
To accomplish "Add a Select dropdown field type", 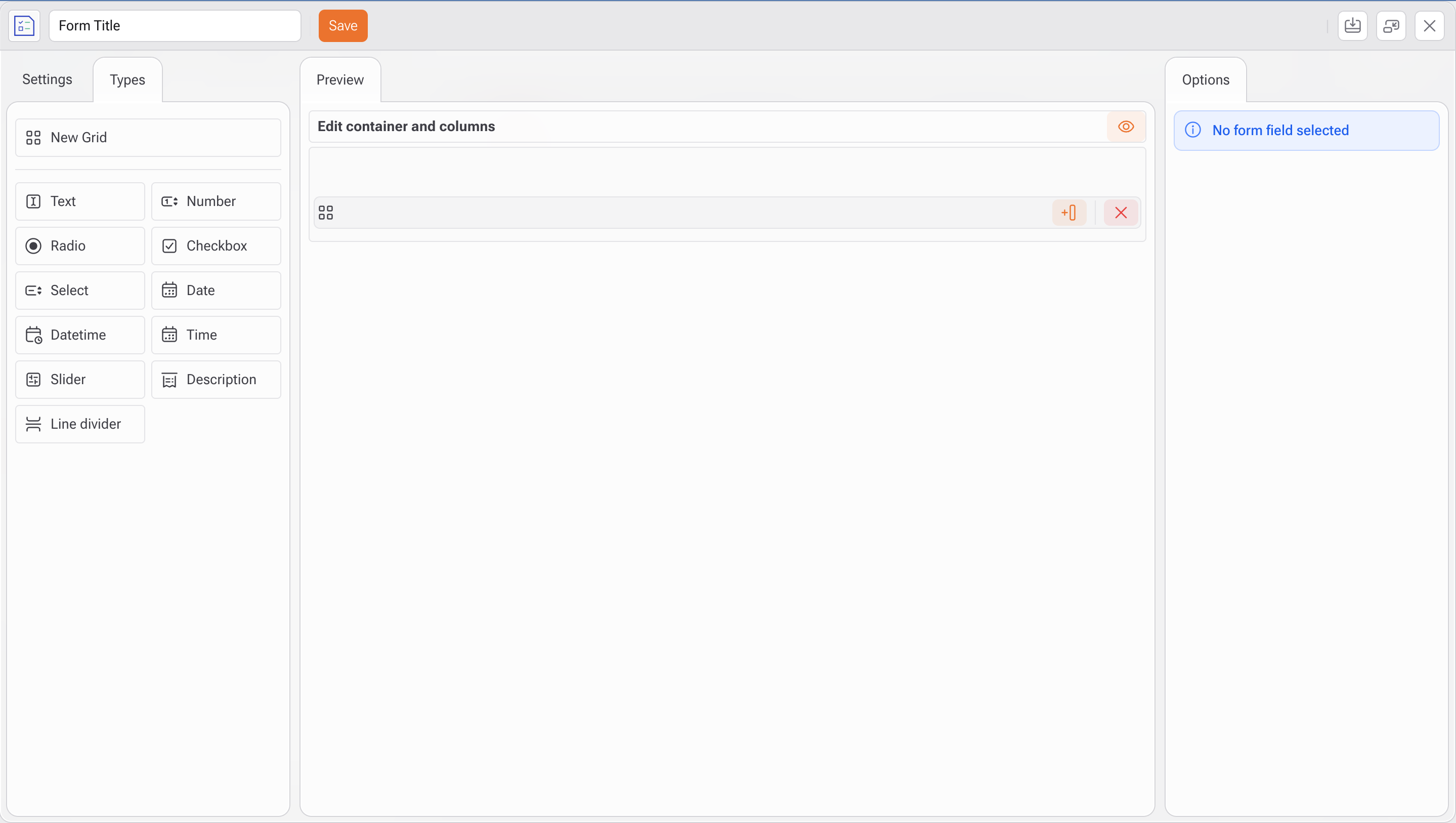I will 80,291.
